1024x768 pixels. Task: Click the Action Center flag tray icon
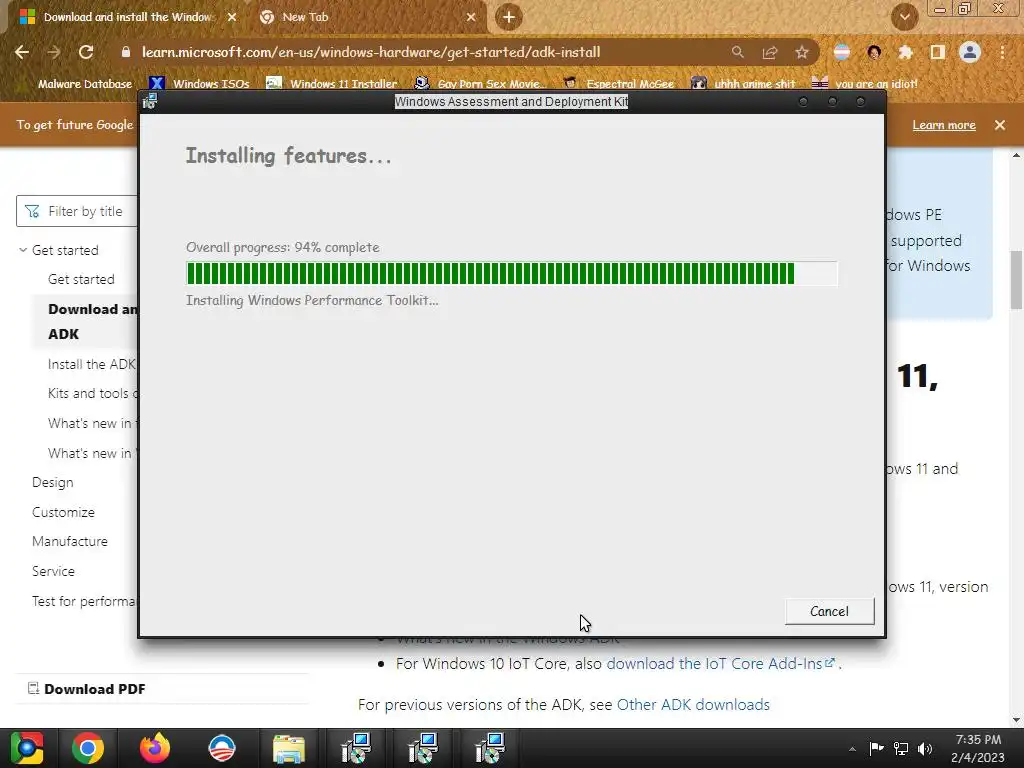coord(876,748)
